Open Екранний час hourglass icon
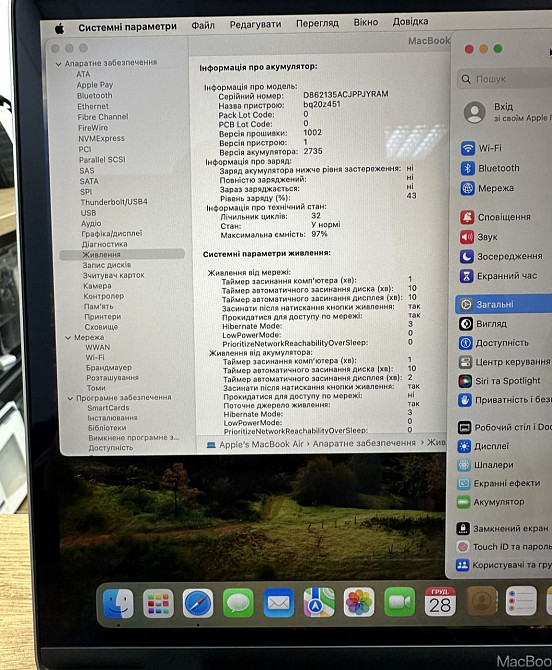Screen dimensions: 552x670 466,276
